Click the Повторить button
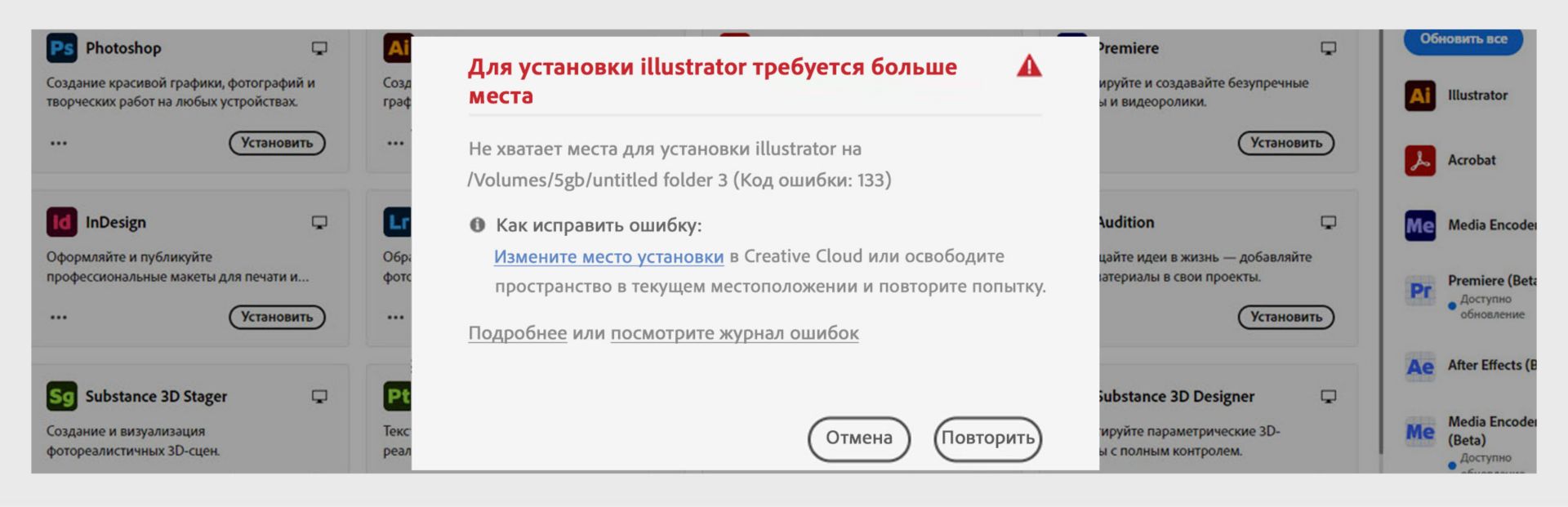The height and width of the screenshot is (507, 1568). pyautogui.click(x=988, y=438)
